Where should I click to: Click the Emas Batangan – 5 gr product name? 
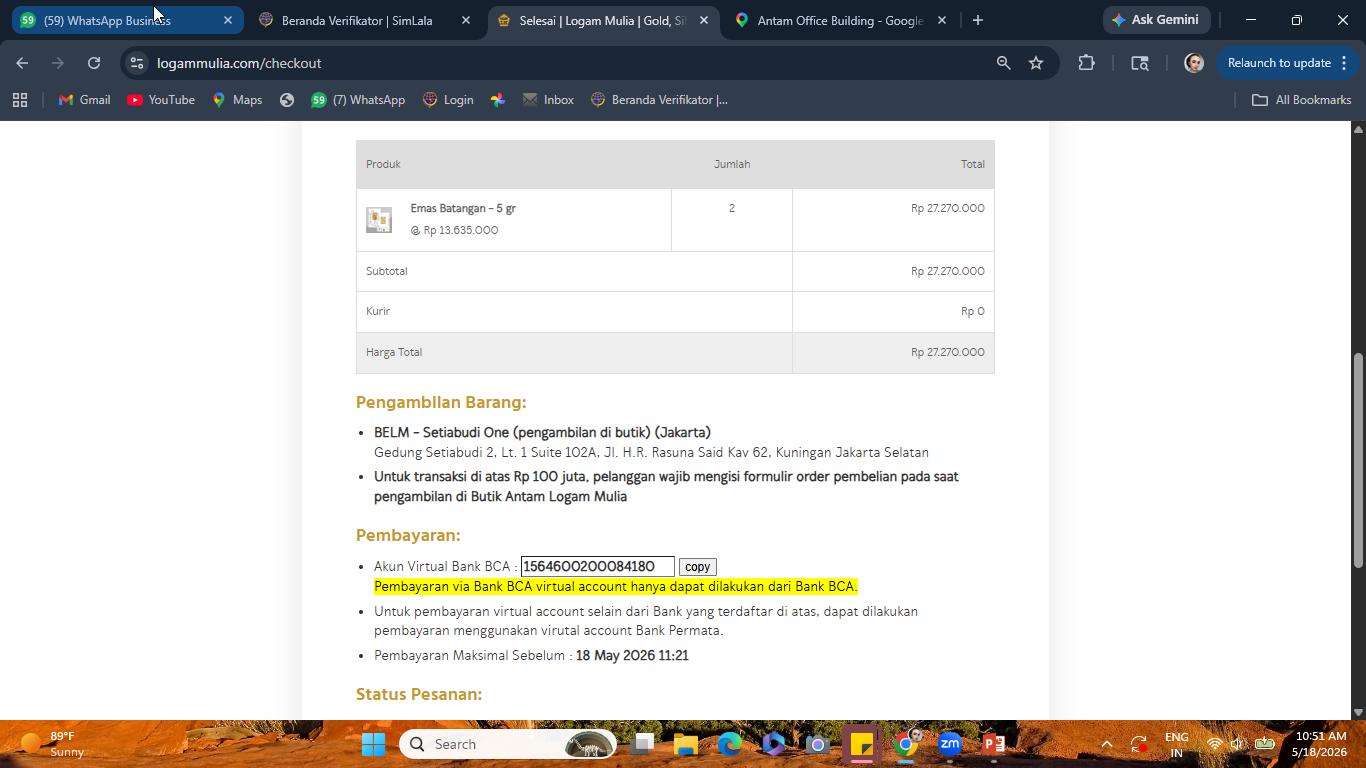(463, 208)
